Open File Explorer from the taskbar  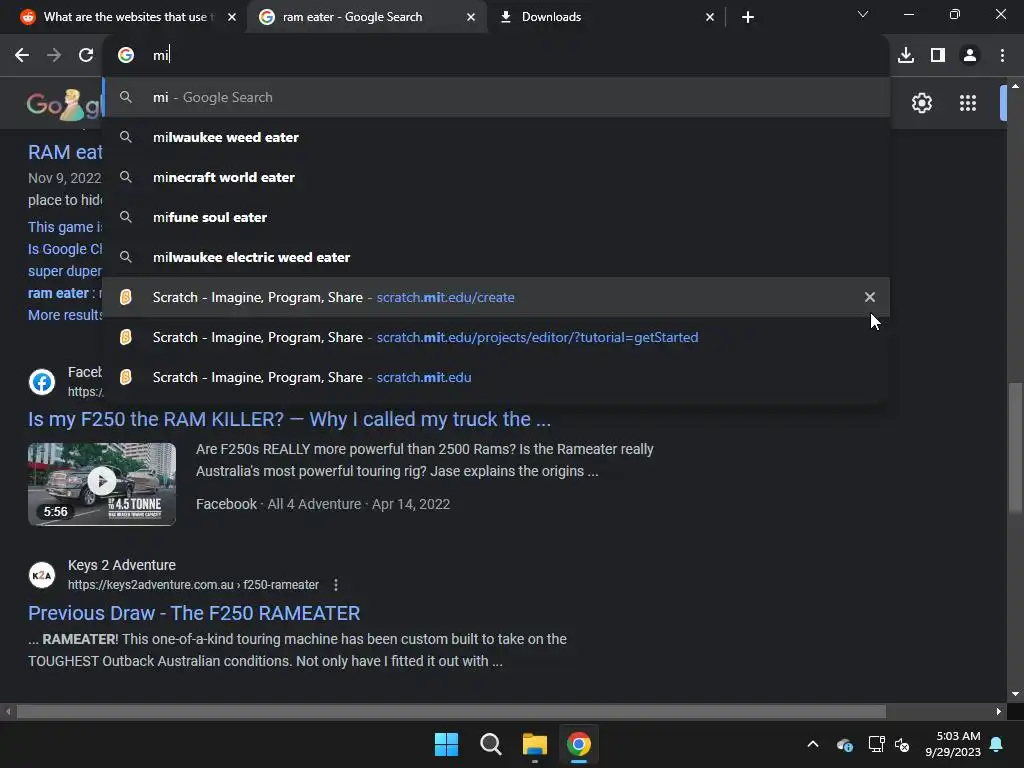click(x=535, y=744)
